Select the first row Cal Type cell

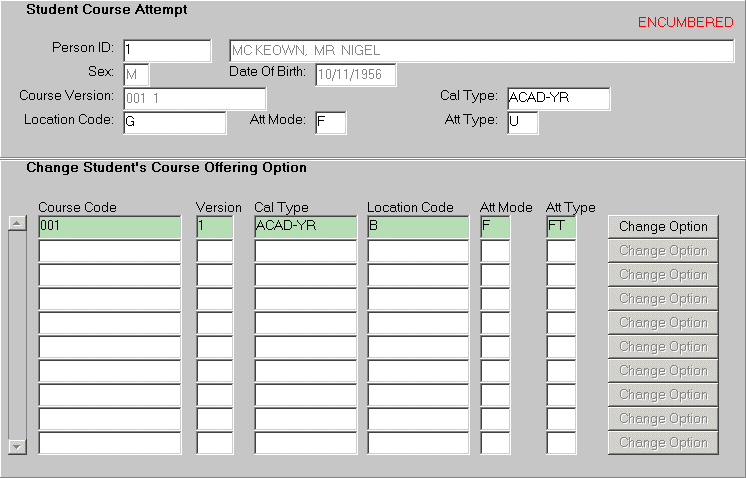(305, 227)
